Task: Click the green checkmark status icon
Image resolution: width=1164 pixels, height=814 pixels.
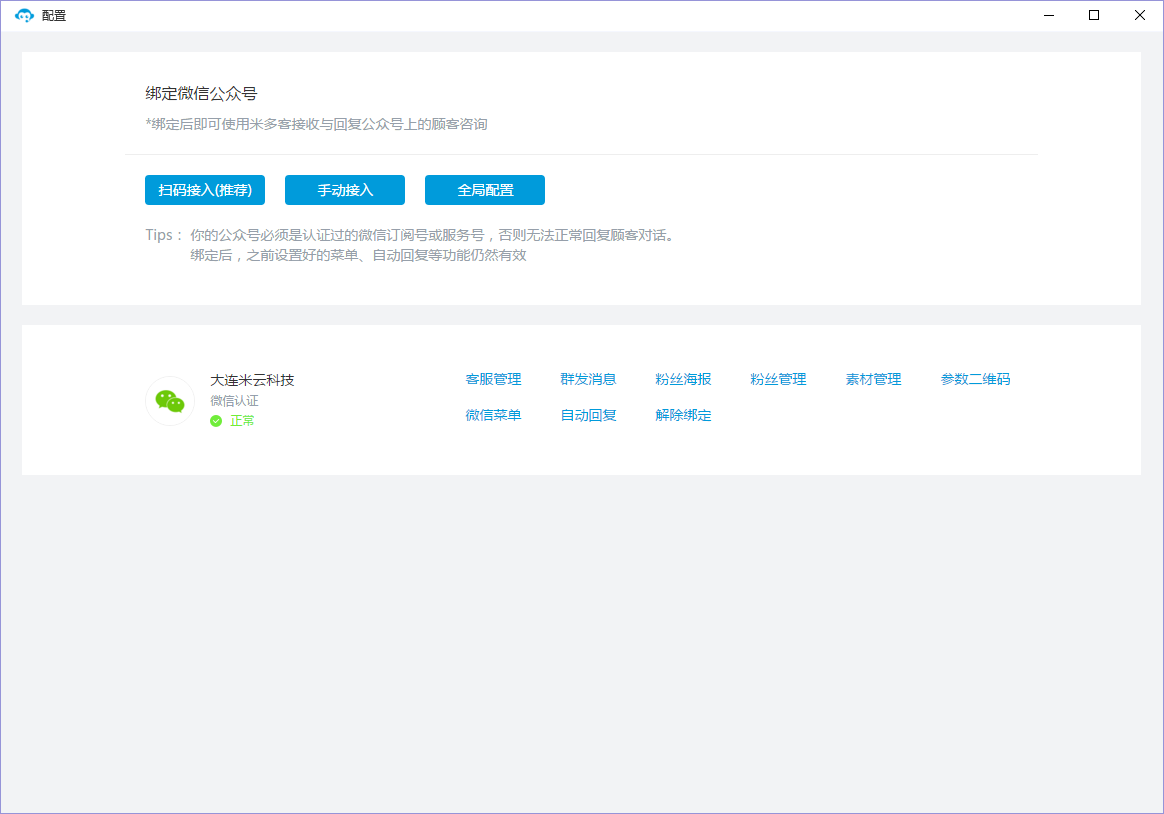Action: 216,421
